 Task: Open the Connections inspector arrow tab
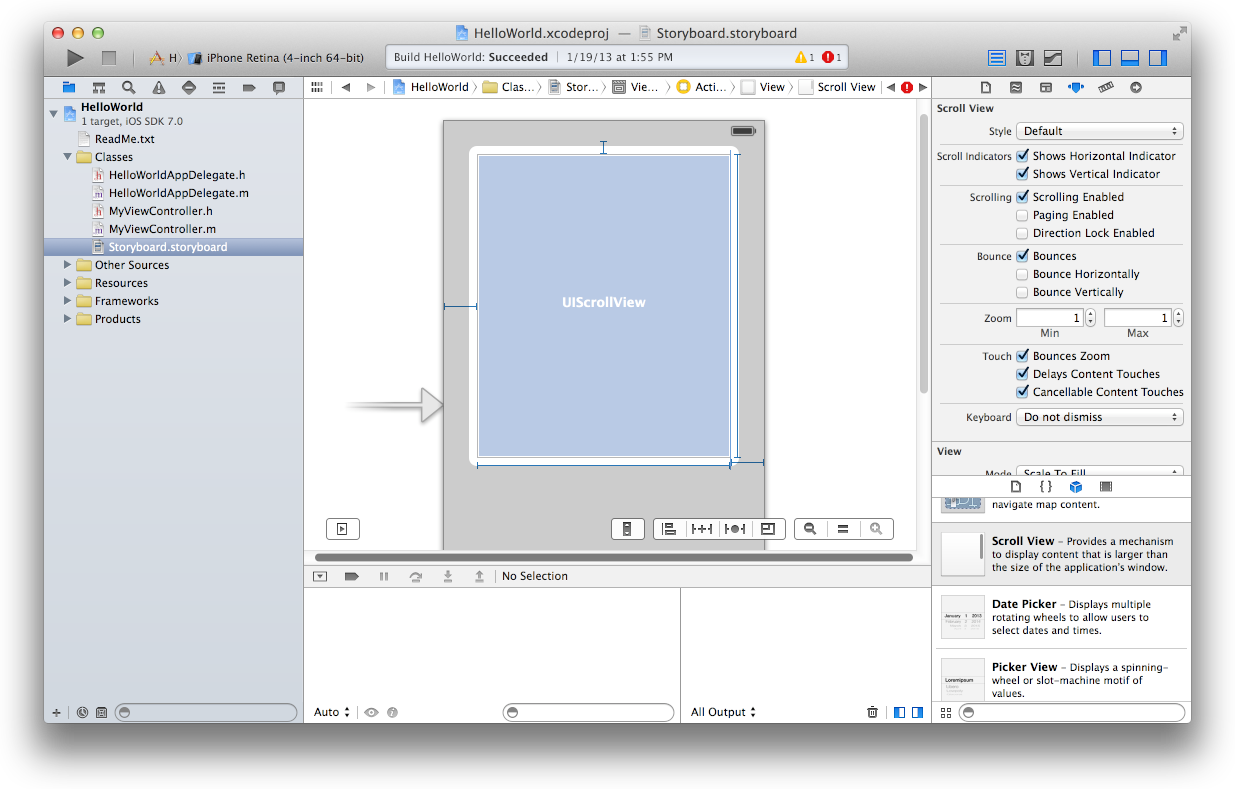pyautogui.click(x=1136, y=87)
